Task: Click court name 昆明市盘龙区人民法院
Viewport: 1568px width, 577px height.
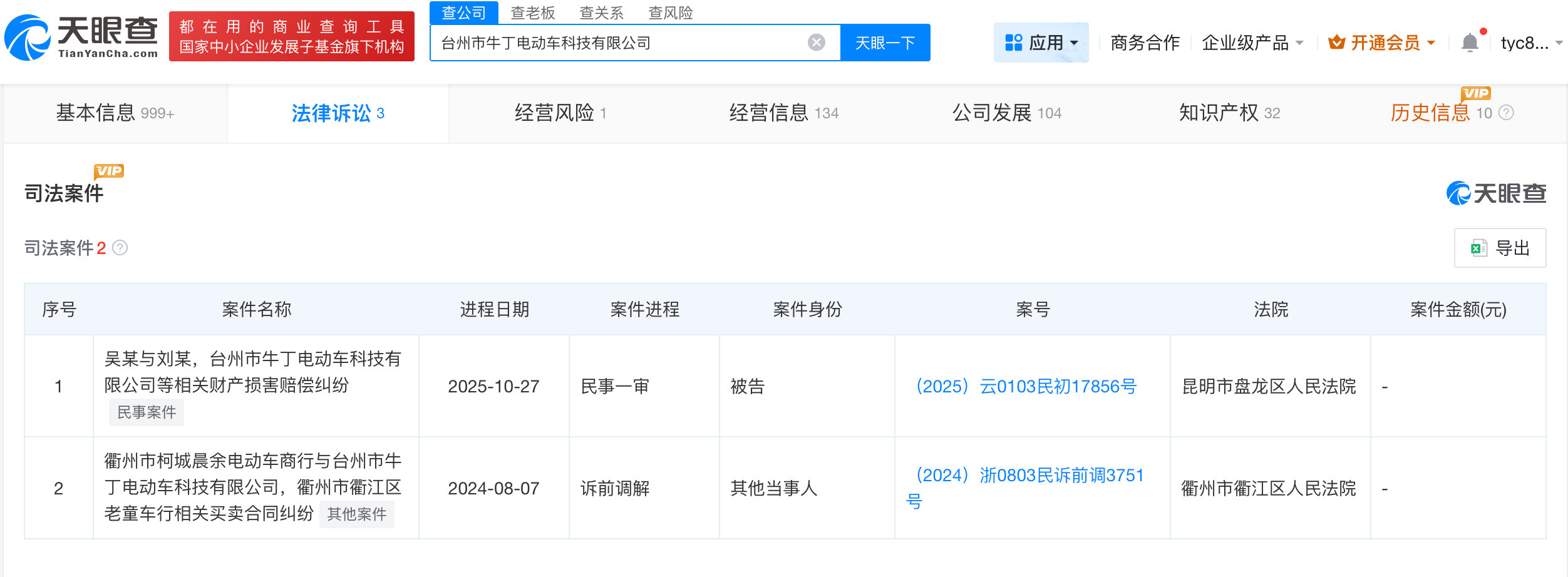Action: pyautogui.click(x=1269, y=386)
